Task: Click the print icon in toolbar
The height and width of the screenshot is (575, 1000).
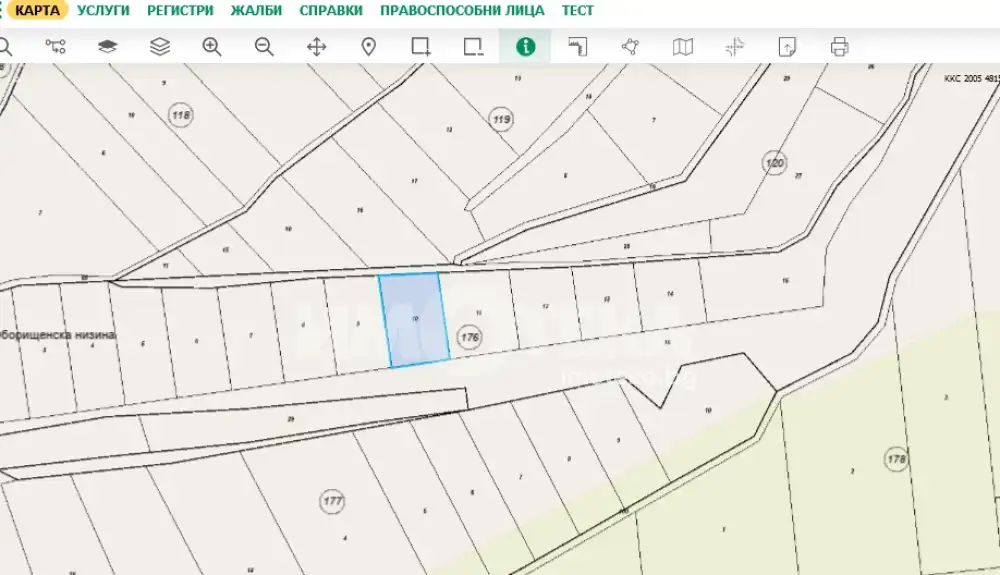Action: pyautogui.click(x=839, y=46)
